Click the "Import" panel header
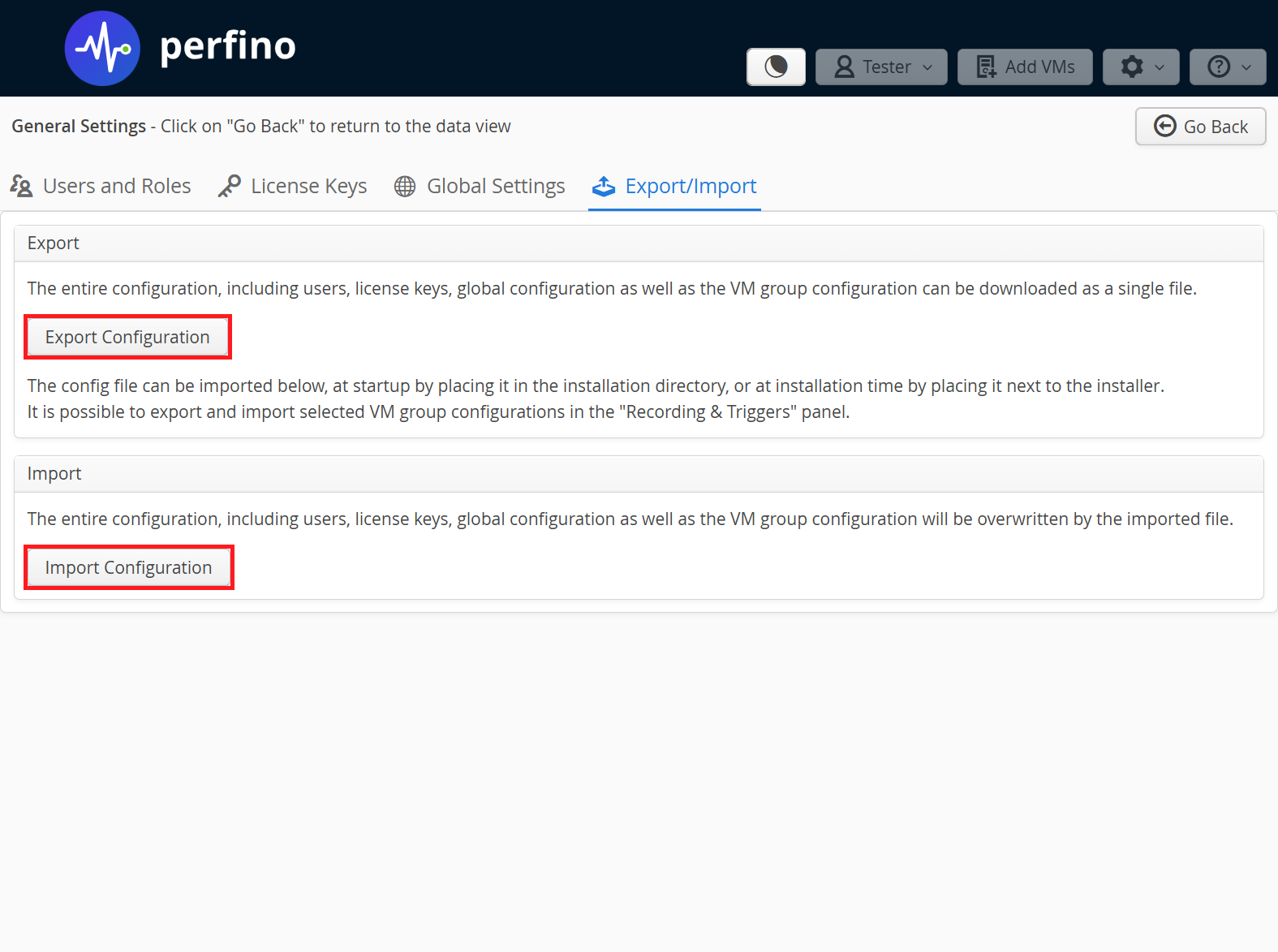1278x952 pixels. point(639,474)
